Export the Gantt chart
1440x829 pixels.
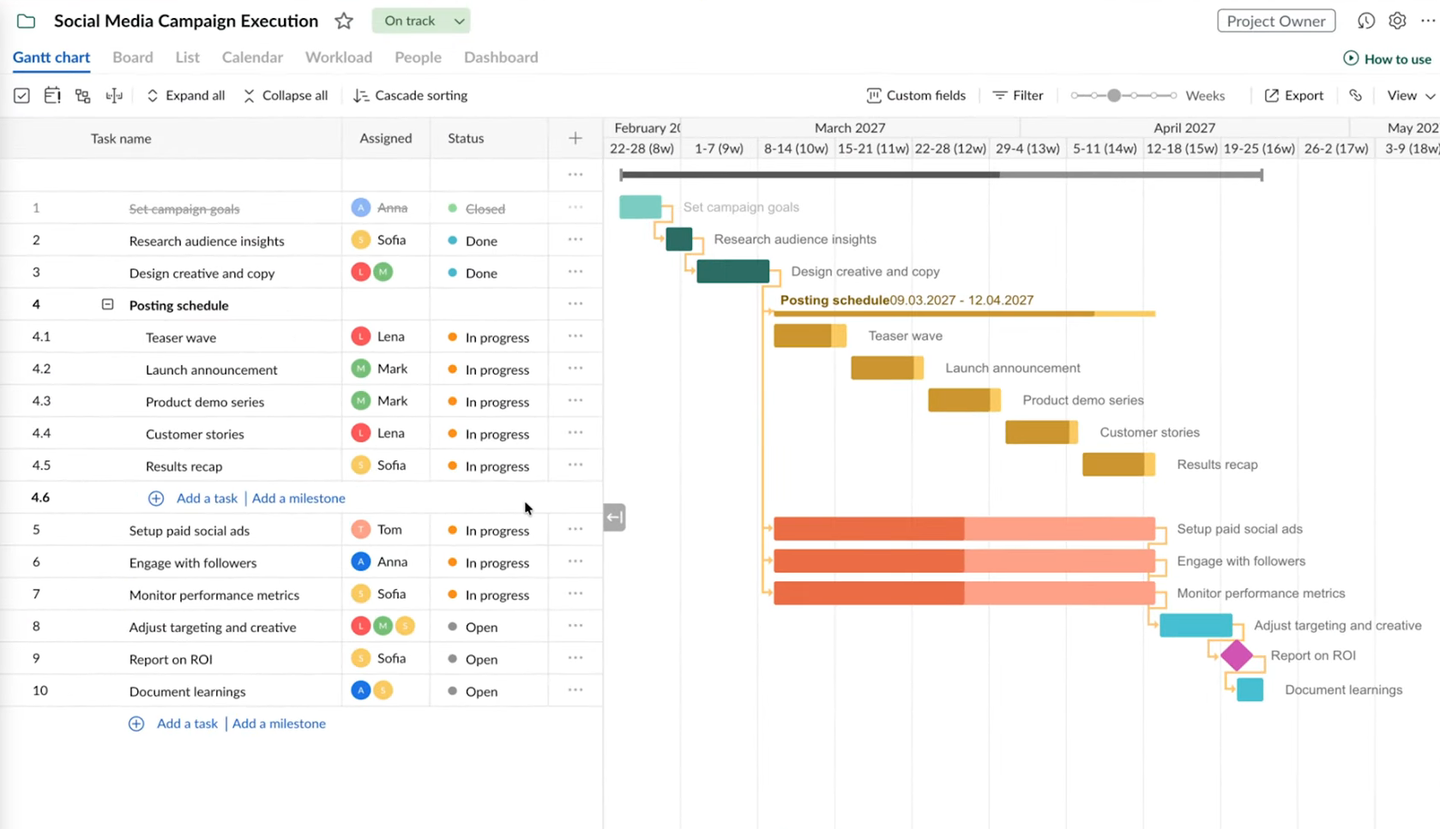coord(1294,96)
